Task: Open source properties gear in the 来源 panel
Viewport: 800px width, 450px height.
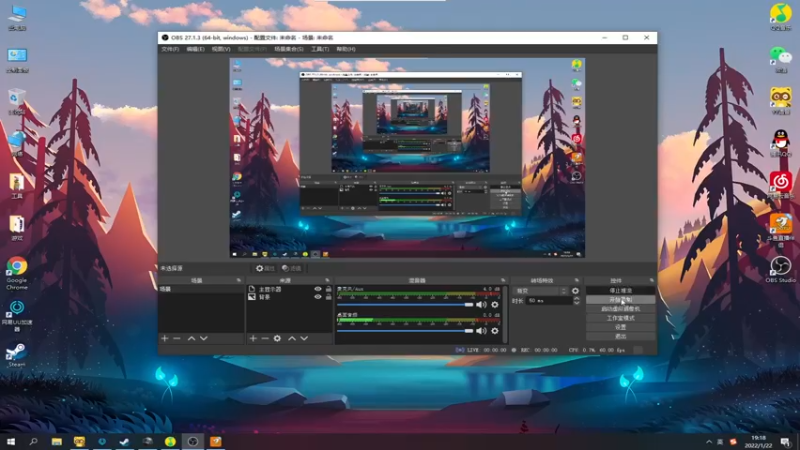Action: pos(277,338)
